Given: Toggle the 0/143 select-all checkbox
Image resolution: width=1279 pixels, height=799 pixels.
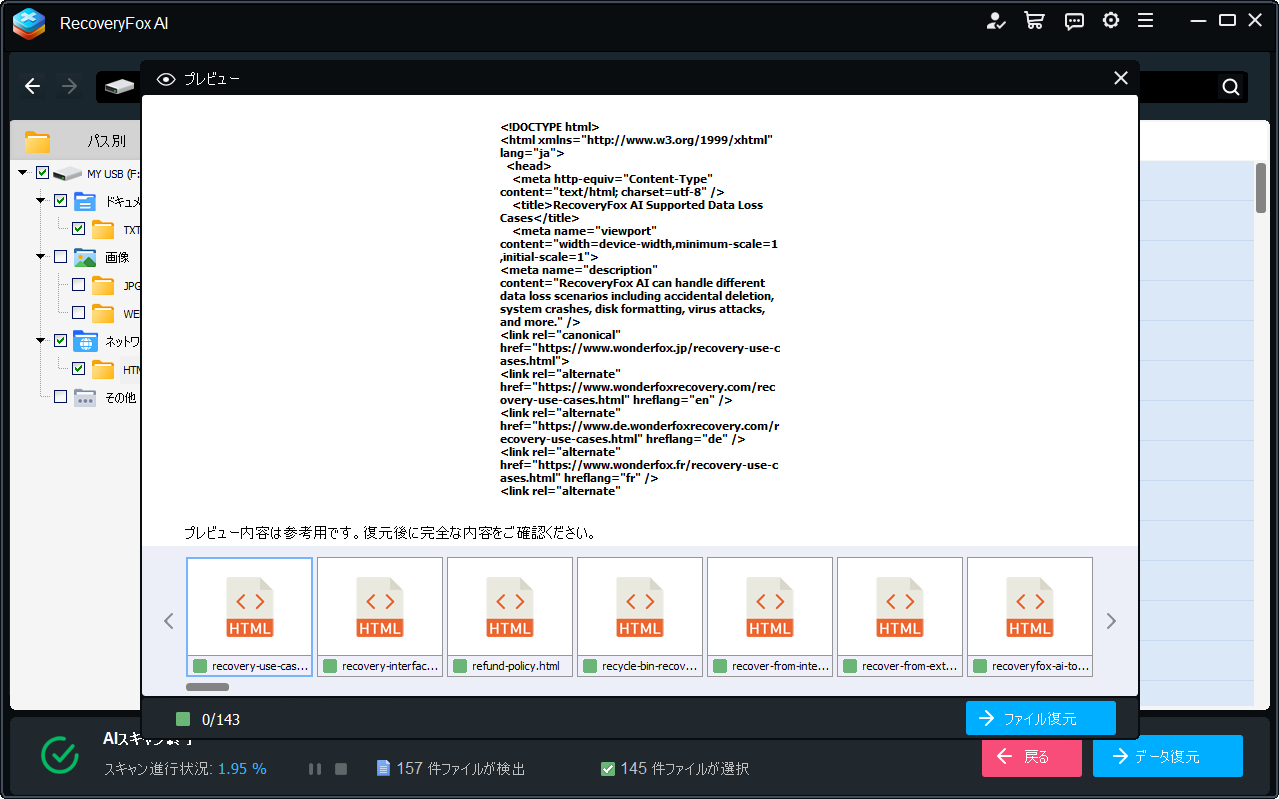Looking at the screenshot, I should (182, 719).
